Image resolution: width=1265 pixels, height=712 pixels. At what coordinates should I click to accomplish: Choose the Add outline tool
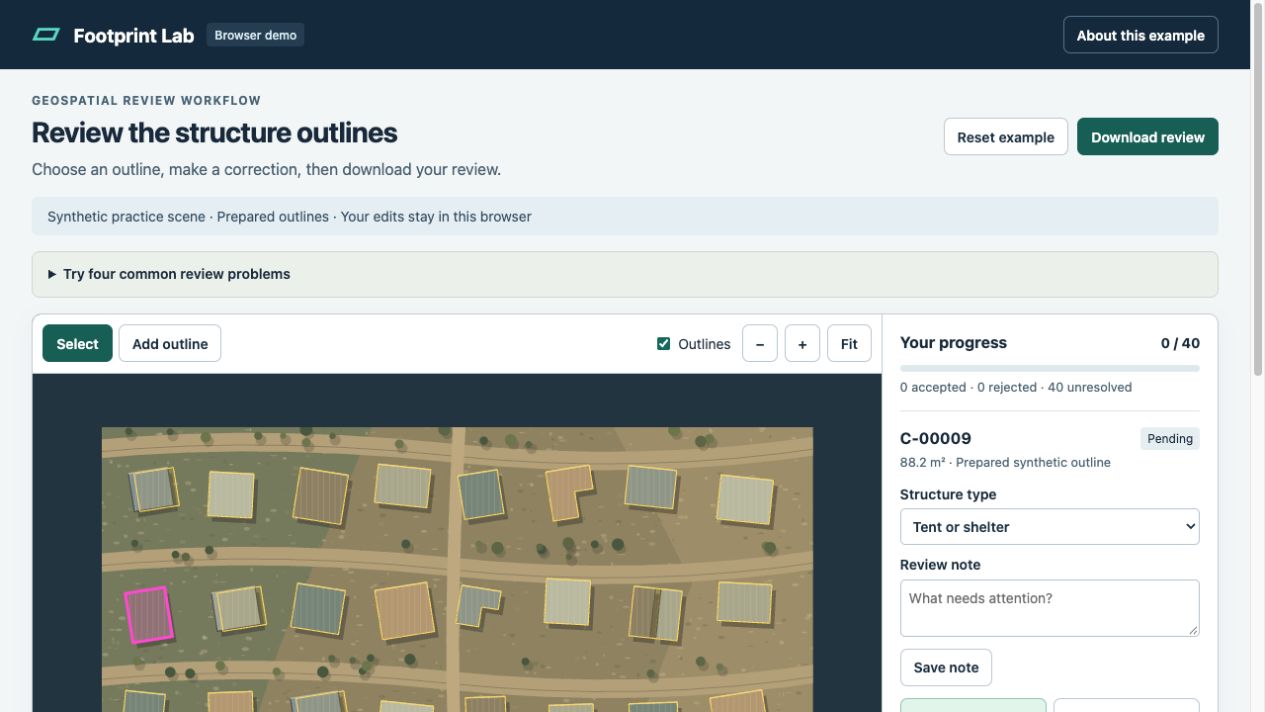coord(170,343)
